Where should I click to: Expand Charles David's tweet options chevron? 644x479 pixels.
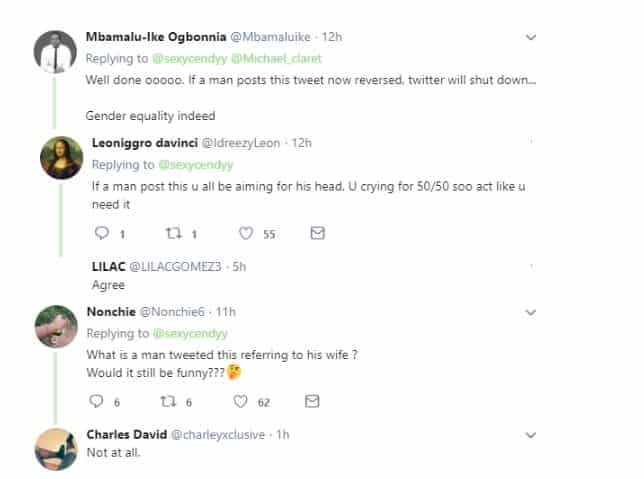[531, 435]
